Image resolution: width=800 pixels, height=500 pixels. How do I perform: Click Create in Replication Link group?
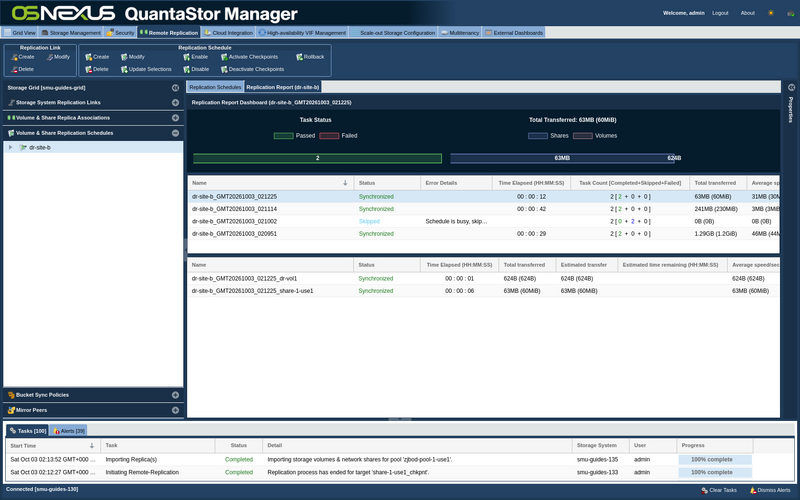[23, 57]
